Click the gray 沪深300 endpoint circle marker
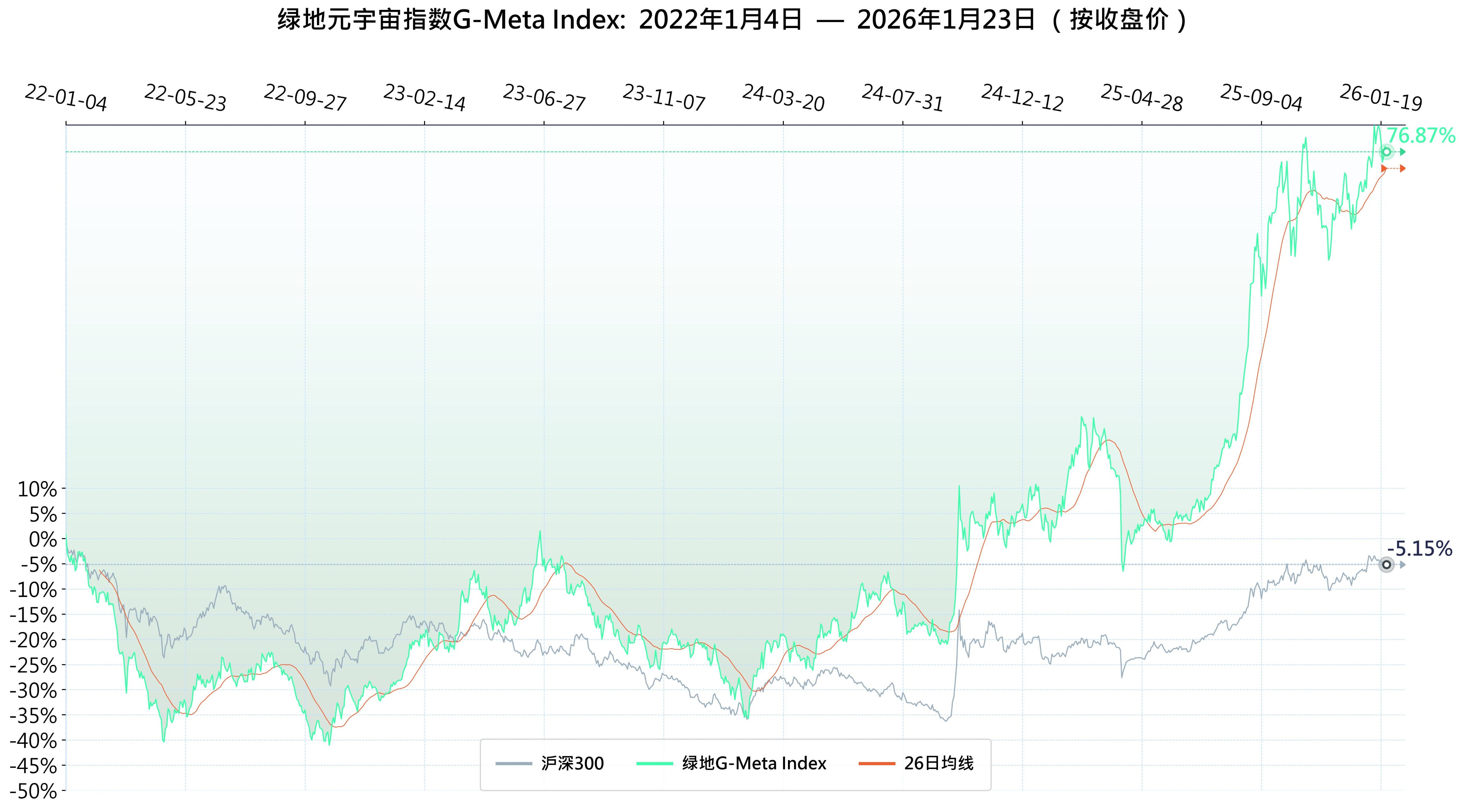1465x812 pixels. (x=1387, y=565)
